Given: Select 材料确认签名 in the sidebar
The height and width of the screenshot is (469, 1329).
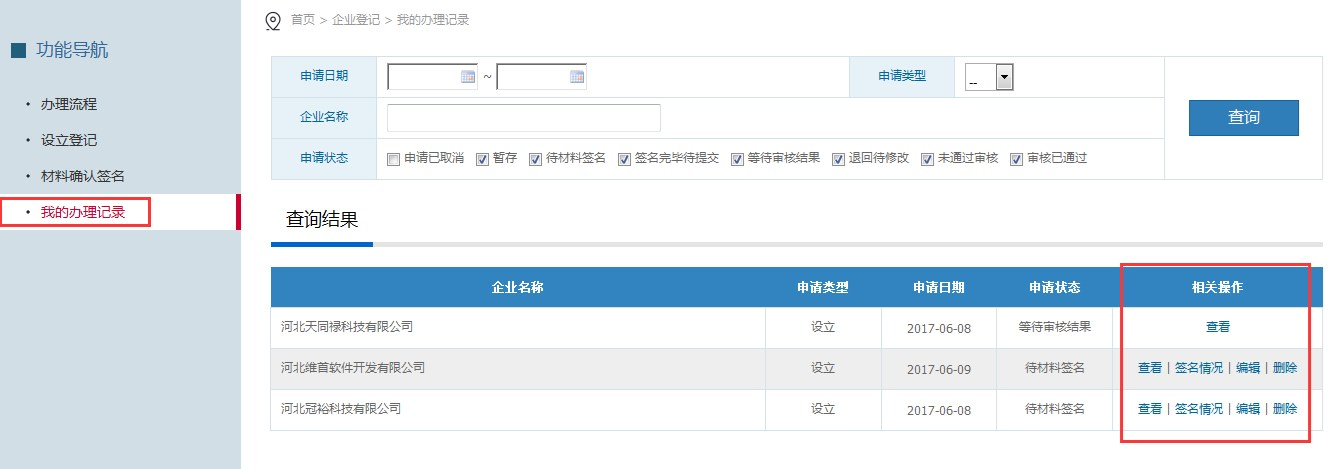Looking at the screenshot, I should coord(82,176).
